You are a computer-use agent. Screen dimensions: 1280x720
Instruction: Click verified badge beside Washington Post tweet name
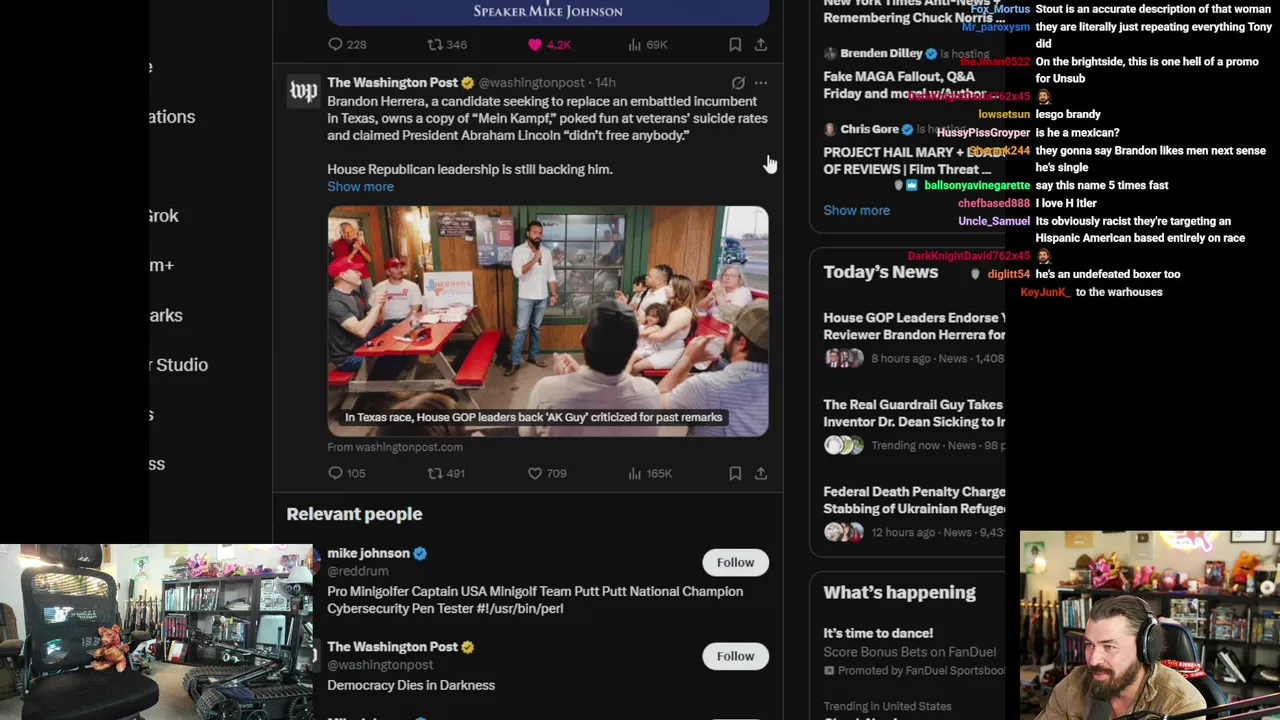[467, 82]
